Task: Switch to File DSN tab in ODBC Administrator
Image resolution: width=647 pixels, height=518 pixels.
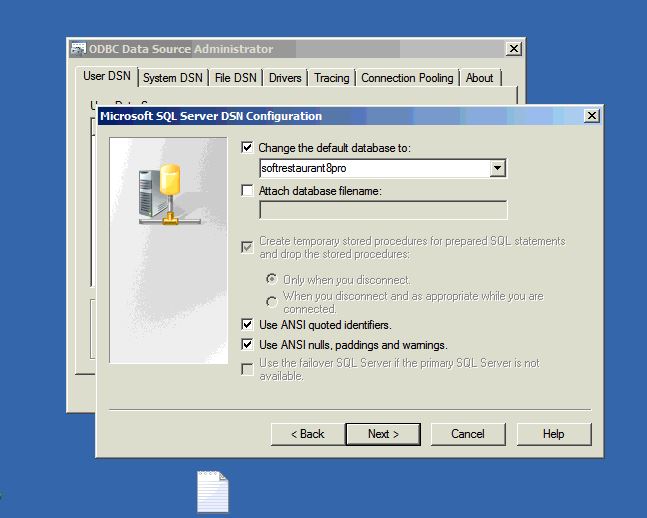Action: pos(236,78)
